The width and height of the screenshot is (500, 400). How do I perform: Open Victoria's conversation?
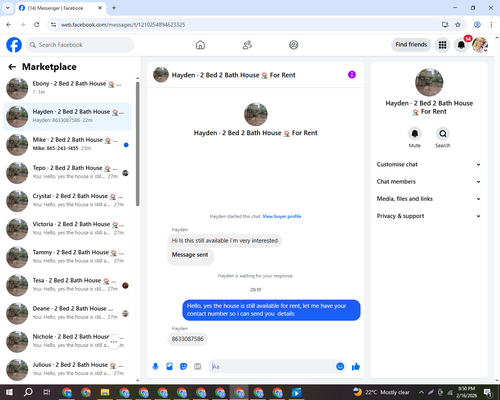click(x=67, y=229)
